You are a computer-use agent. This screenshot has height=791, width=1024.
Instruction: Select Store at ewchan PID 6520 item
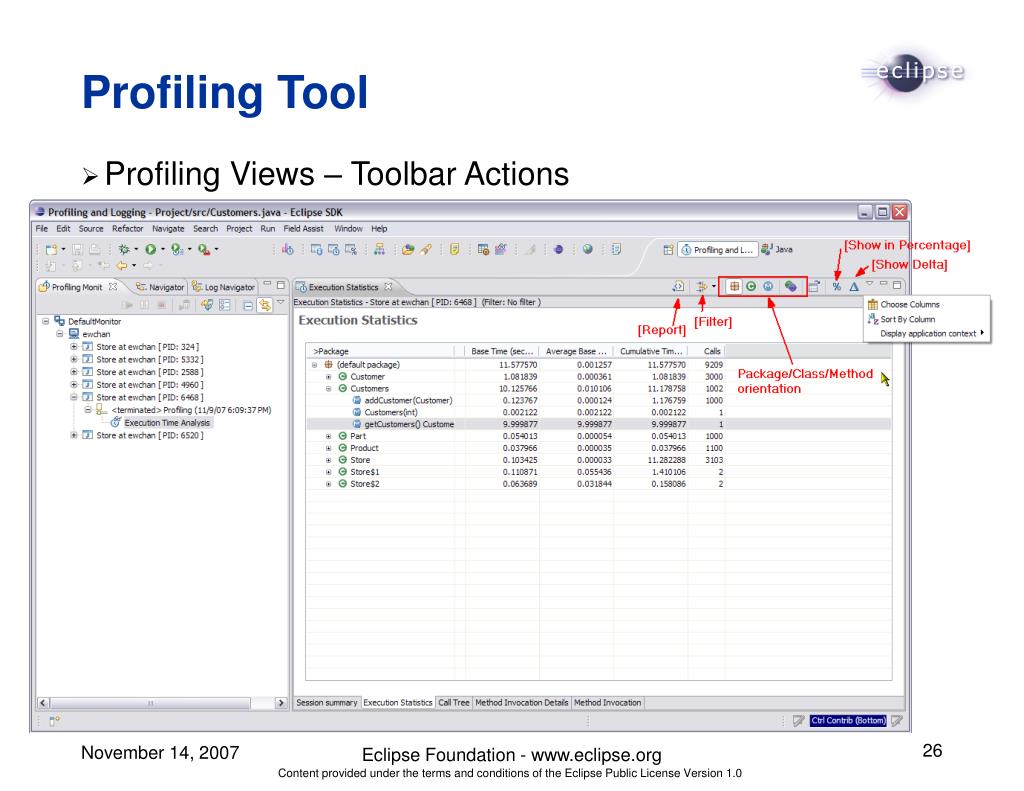coord(150,435)
